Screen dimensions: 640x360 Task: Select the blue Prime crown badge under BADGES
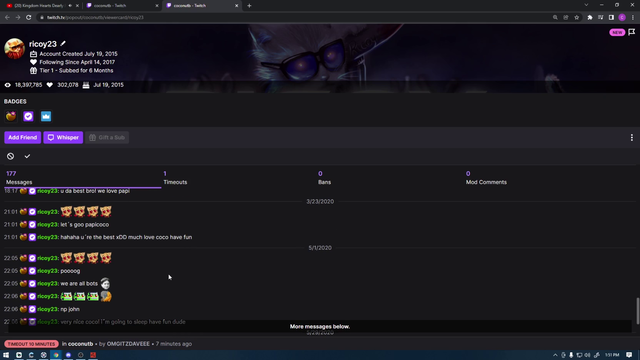[46, 116]
